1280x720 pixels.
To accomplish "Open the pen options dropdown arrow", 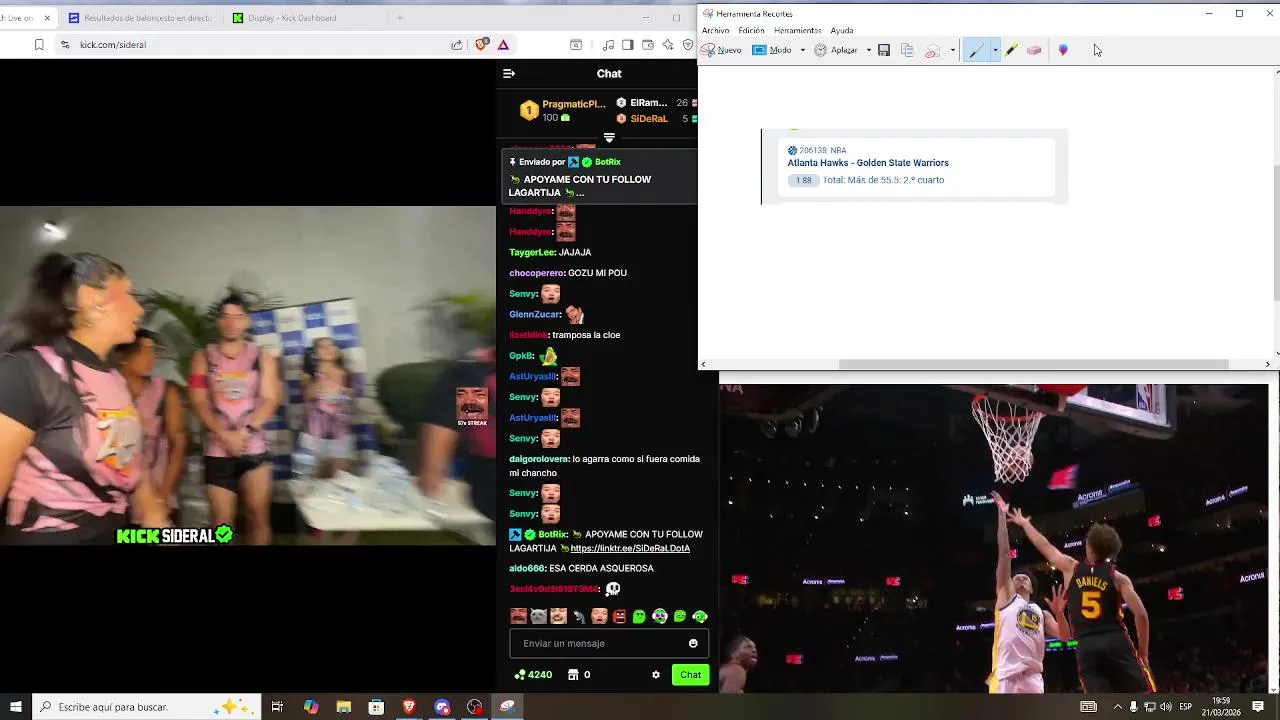I will [995, 50].
